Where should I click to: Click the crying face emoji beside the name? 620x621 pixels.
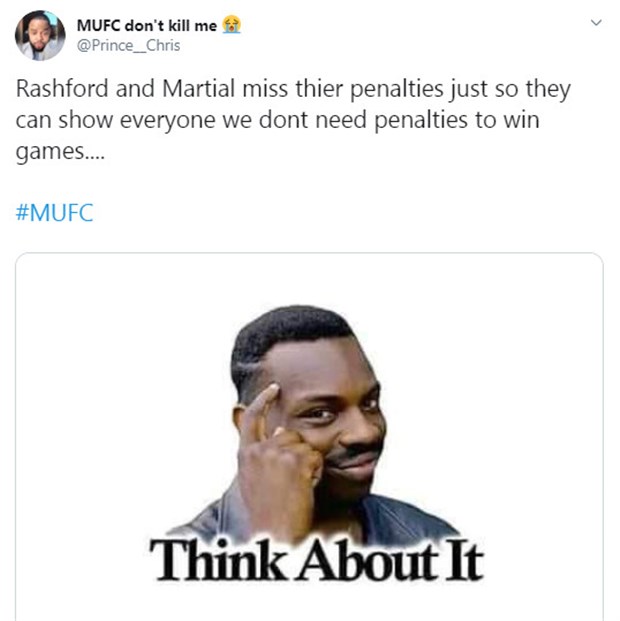231,25
